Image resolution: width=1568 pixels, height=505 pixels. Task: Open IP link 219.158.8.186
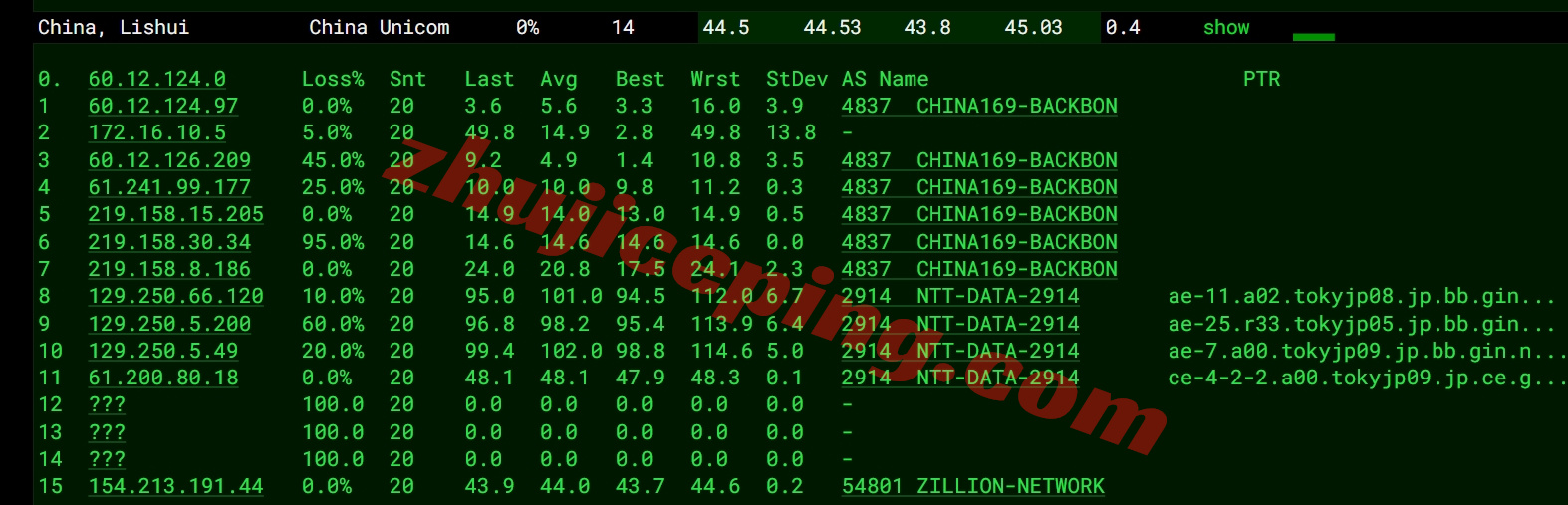(x=169, y=269)
